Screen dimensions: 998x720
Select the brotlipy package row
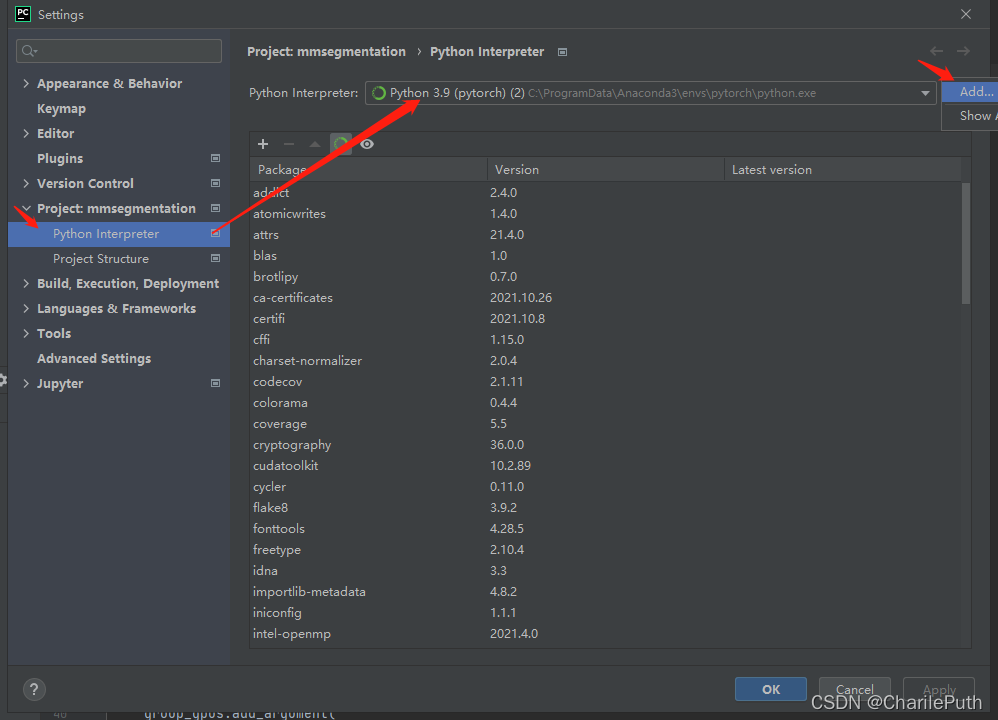605,276
